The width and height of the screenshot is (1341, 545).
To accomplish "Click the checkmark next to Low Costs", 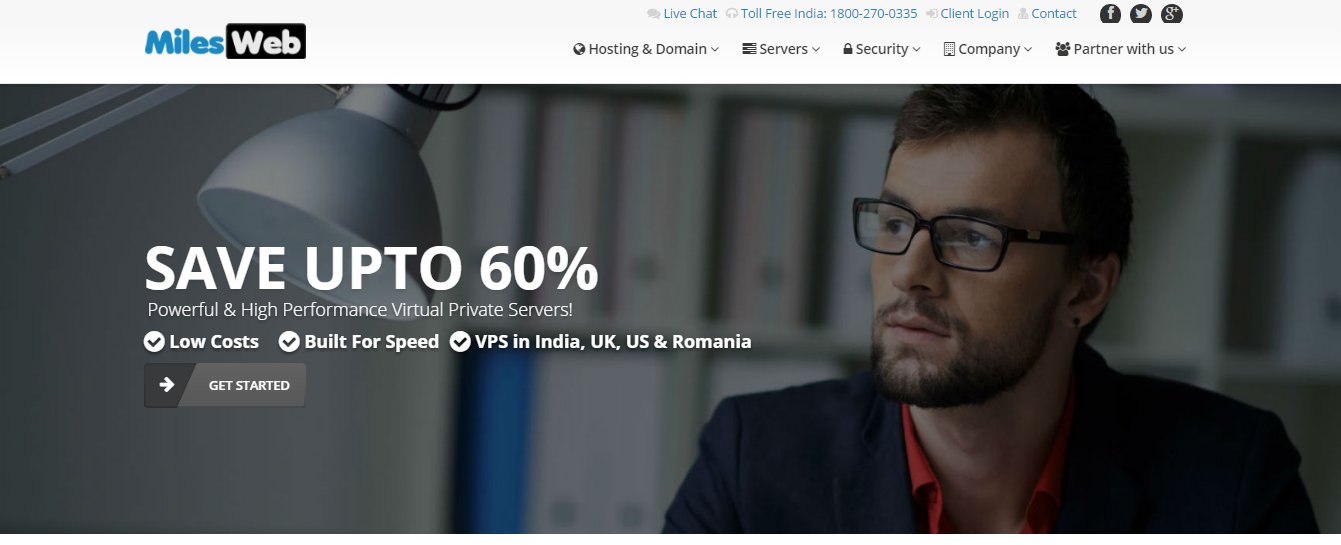I will click(154, 342).
